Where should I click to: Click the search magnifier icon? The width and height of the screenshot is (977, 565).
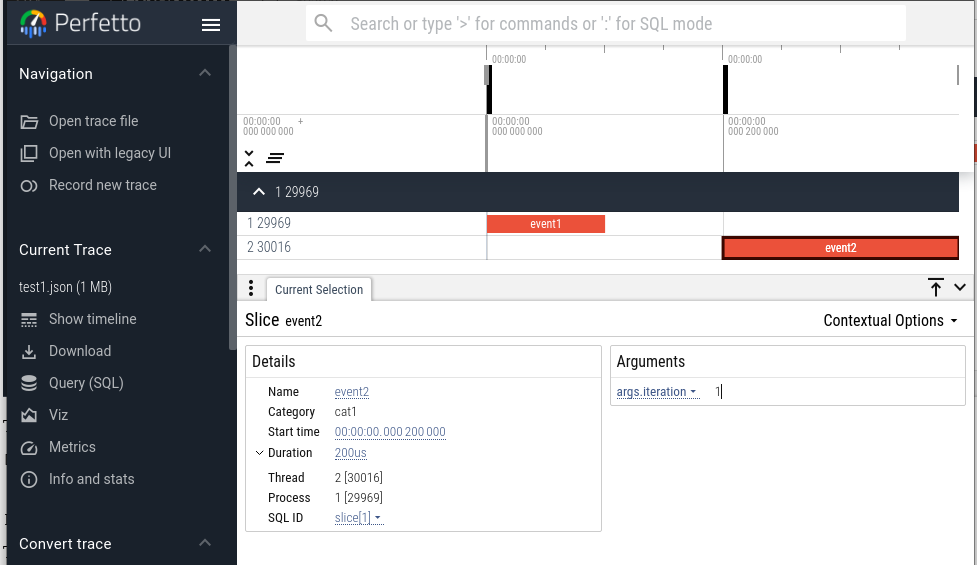(323, 24)
